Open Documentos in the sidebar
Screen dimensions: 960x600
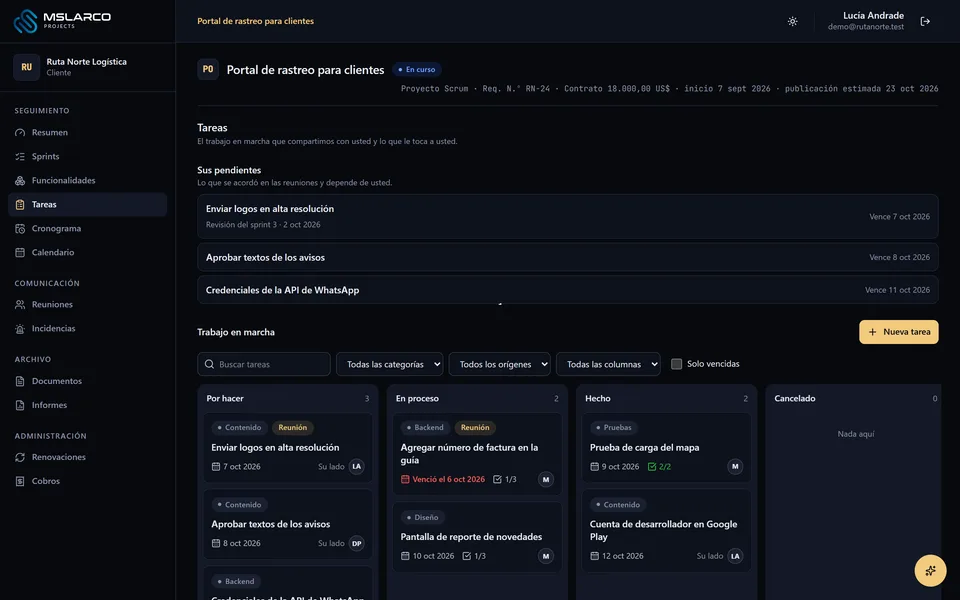88,381
